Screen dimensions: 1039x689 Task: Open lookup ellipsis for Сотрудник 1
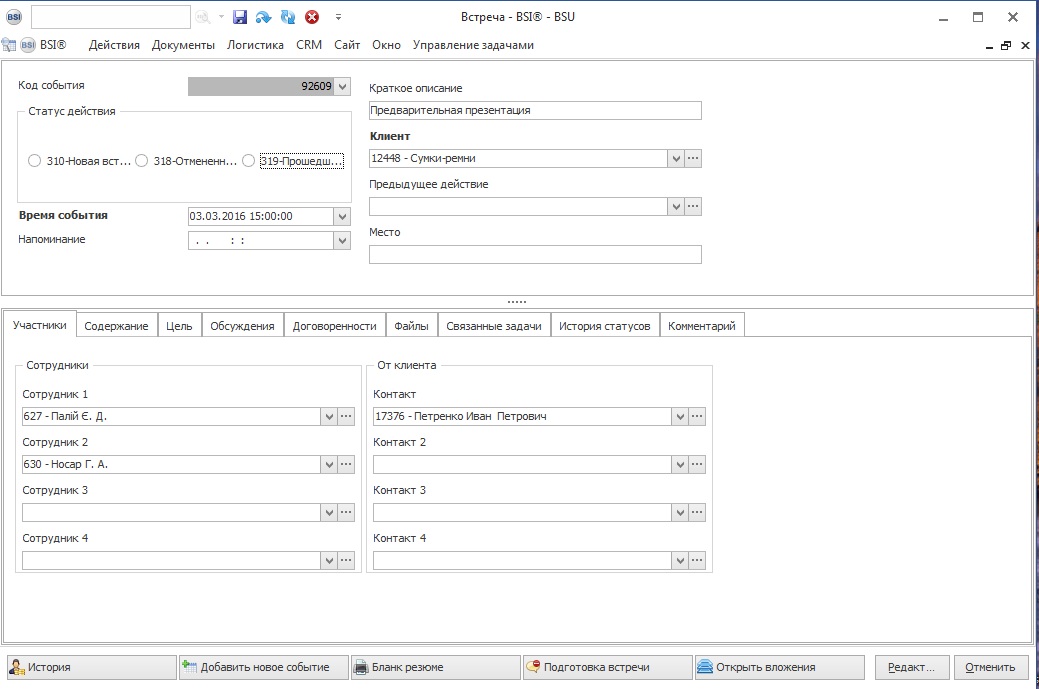point(346,416)
